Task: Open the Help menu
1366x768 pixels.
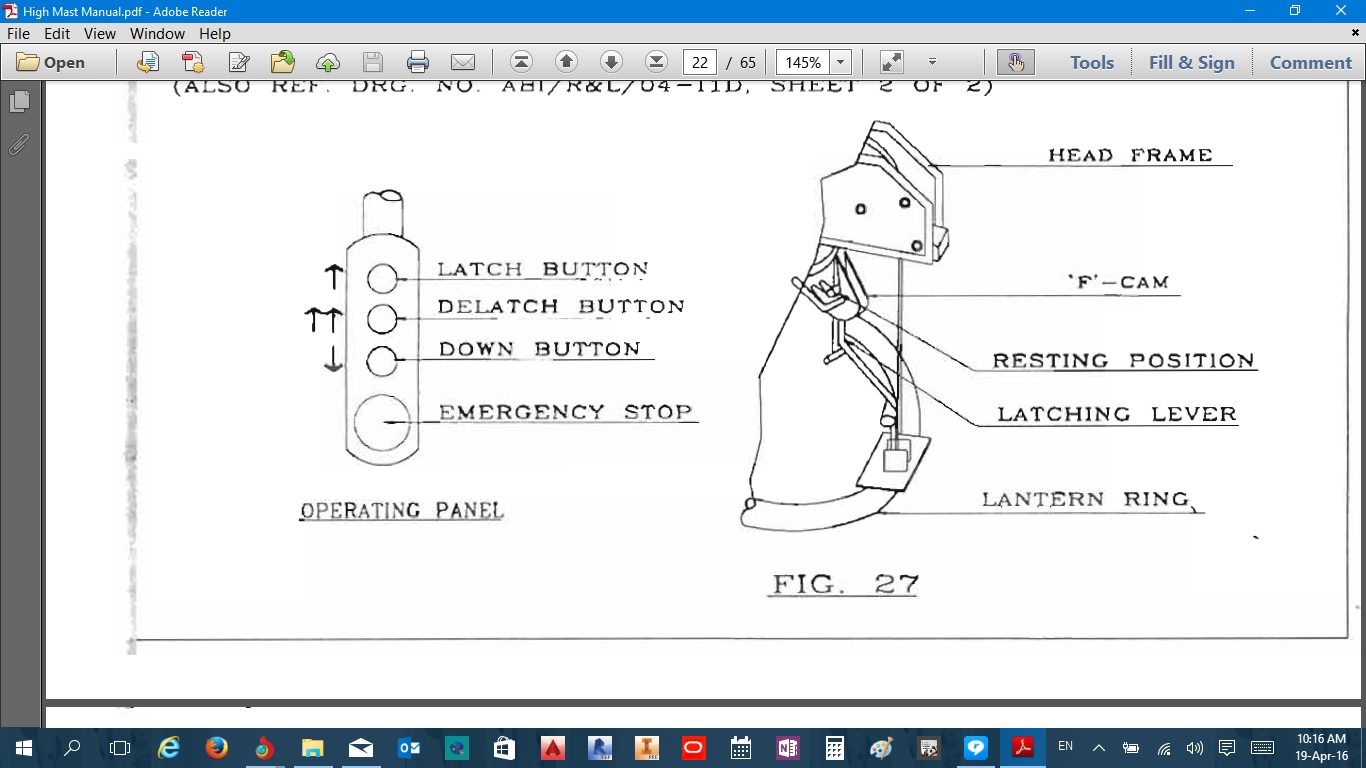Action: [x=215, y=33]
